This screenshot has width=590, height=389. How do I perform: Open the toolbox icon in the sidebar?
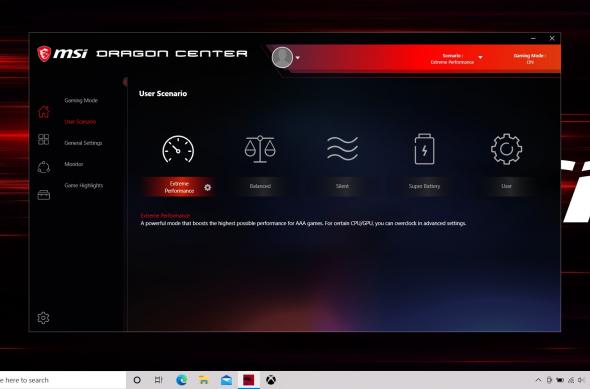[x=44, y=195]
